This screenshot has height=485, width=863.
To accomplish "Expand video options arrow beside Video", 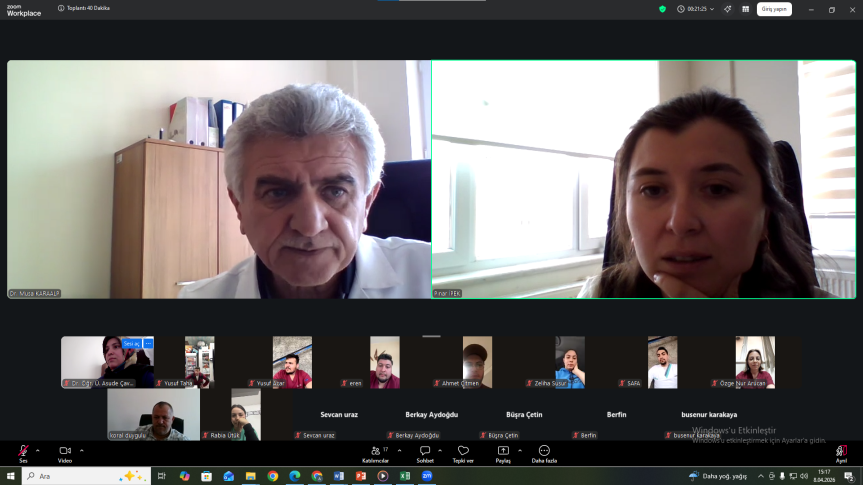I will [x=82, y=450].
